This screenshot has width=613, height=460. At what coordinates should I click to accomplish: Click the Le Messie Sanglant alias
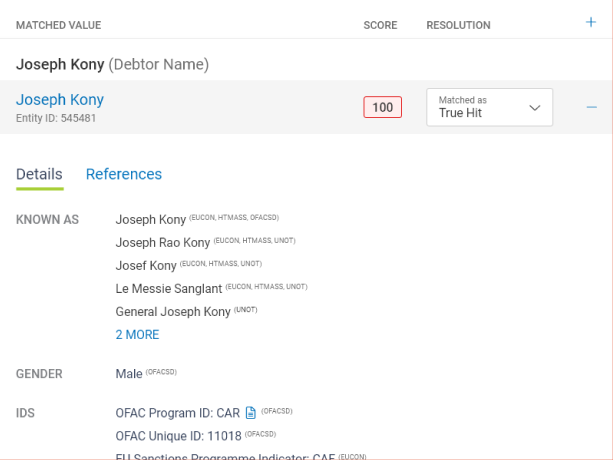[169, 288]
